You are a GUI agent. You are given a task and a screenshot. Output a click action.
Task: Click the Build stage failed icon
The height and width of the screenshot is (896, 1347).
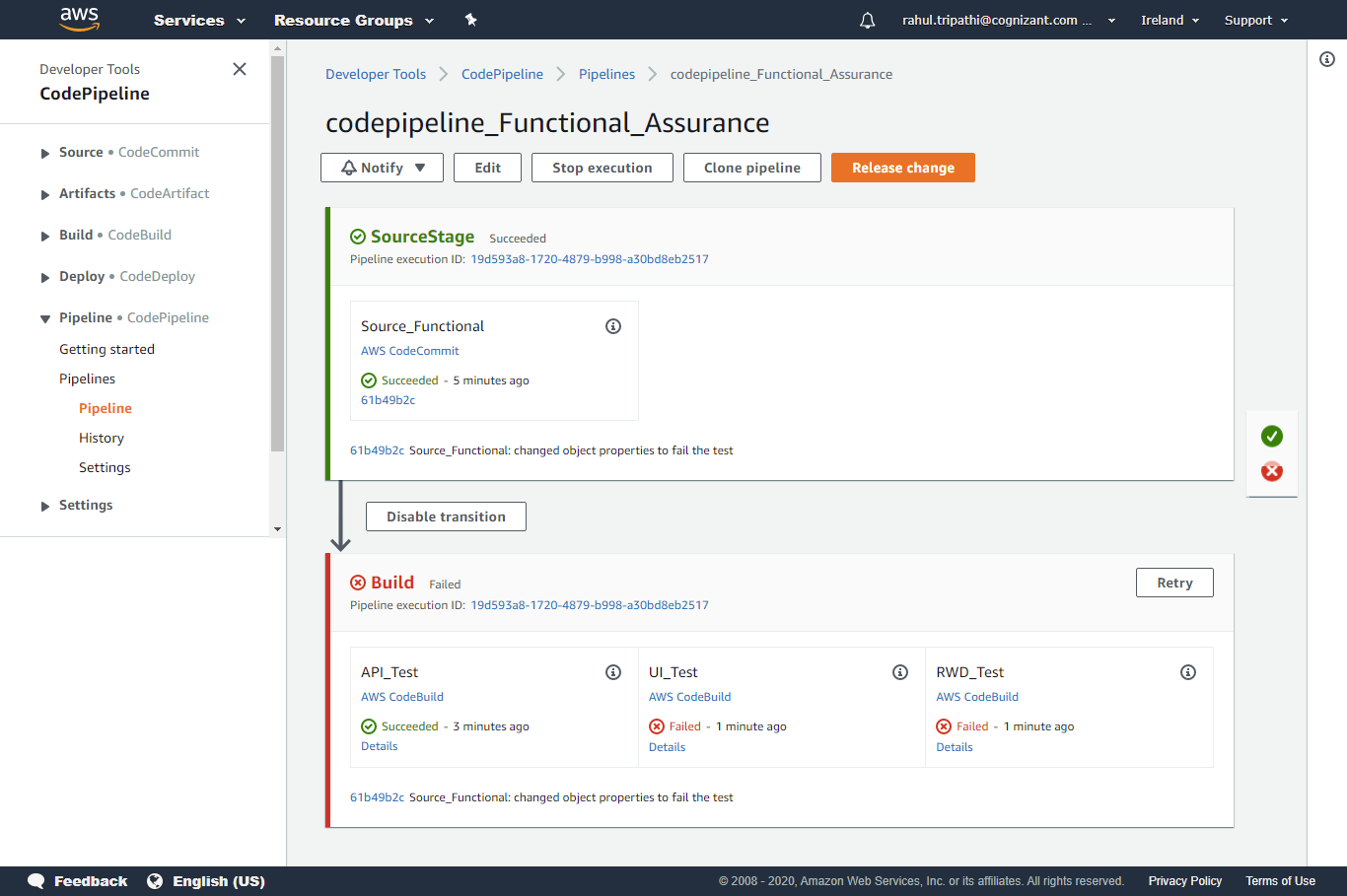(358, 583)
